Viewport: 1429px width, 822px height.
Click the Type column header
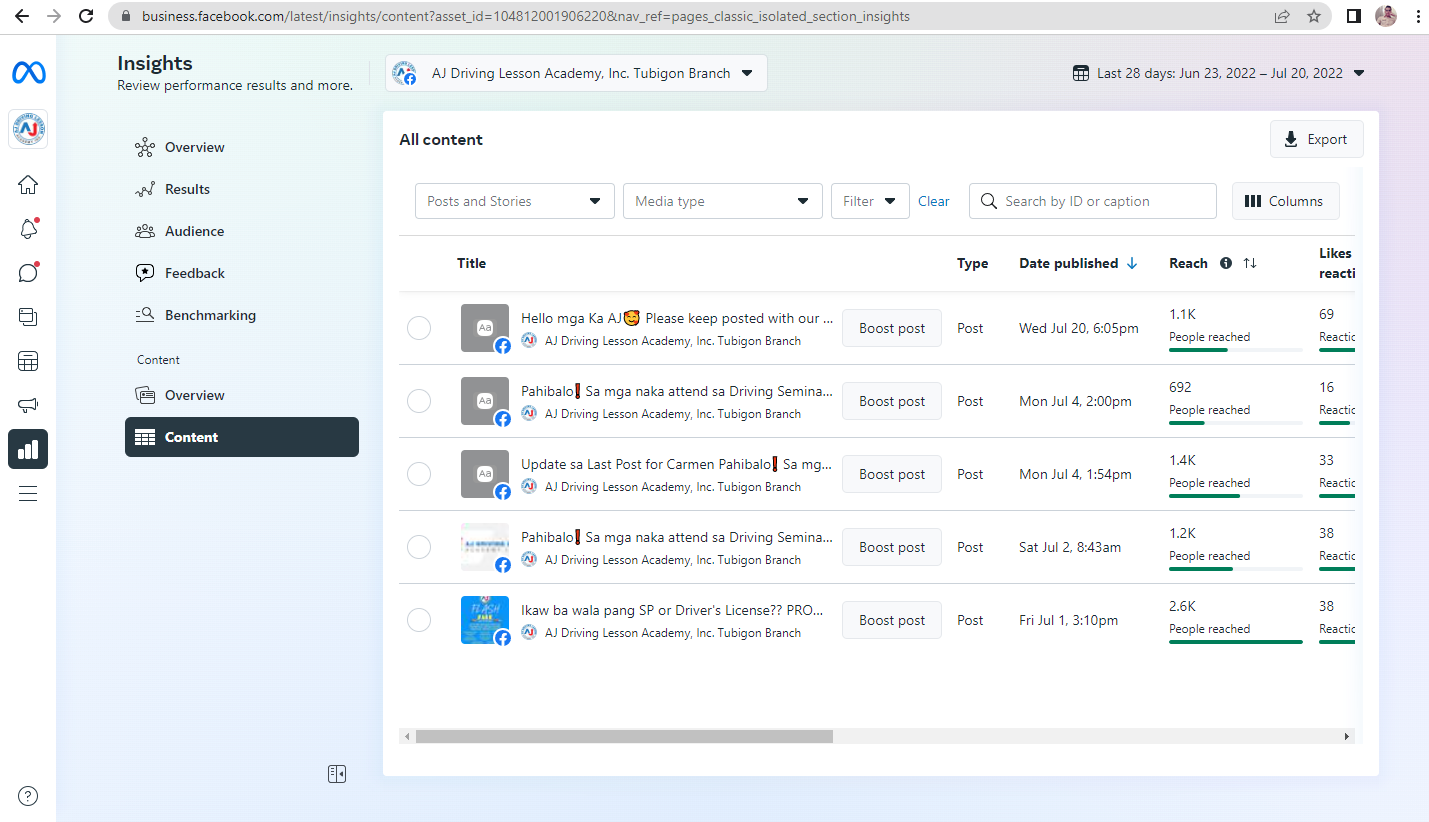click(973, 263)
